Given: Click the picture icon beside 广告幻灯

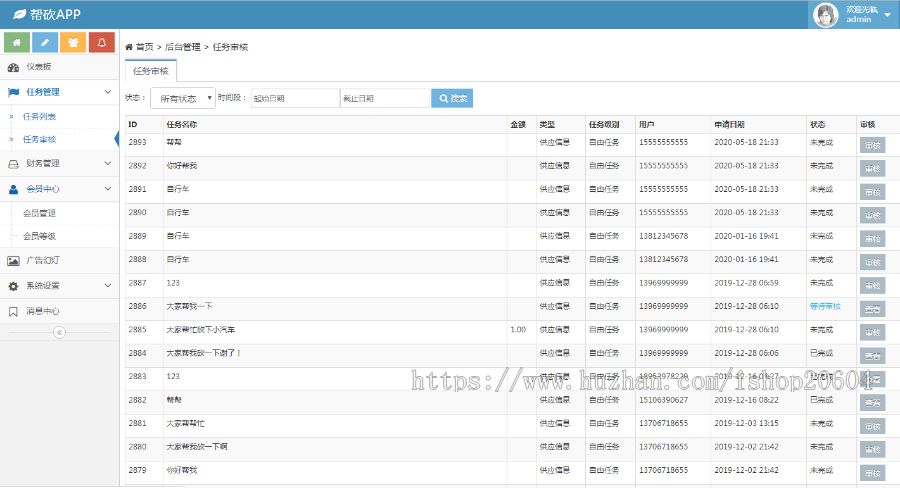Looking at the screenshot, I should (x=13, y=261).
